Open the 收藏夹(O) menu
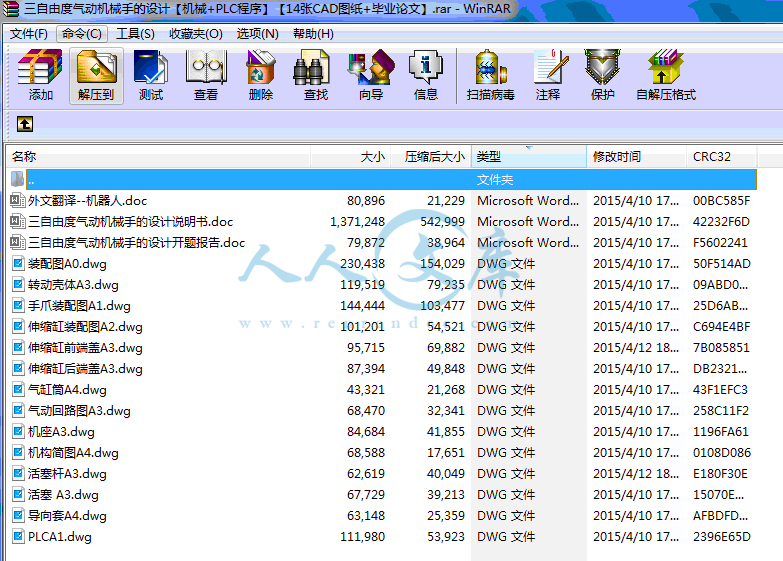The image size is (783, 561). 195,34
